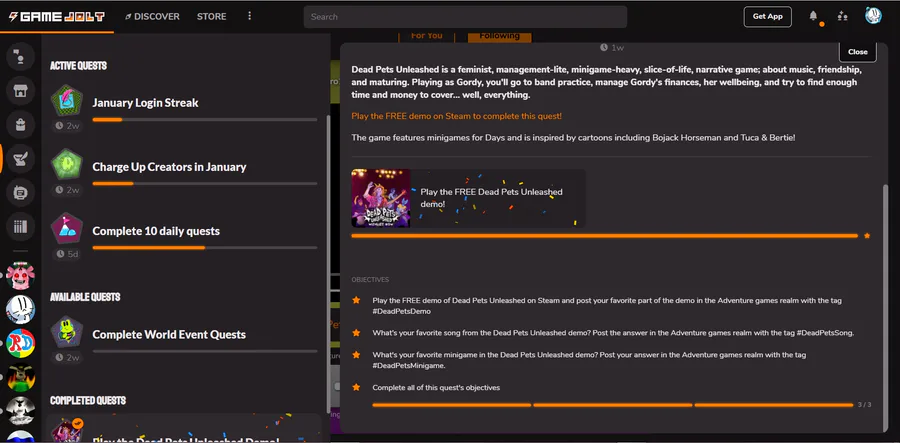Open the pink monster community avatar
The width and height of the screenshot is (900, 443).
click(21, 276)
